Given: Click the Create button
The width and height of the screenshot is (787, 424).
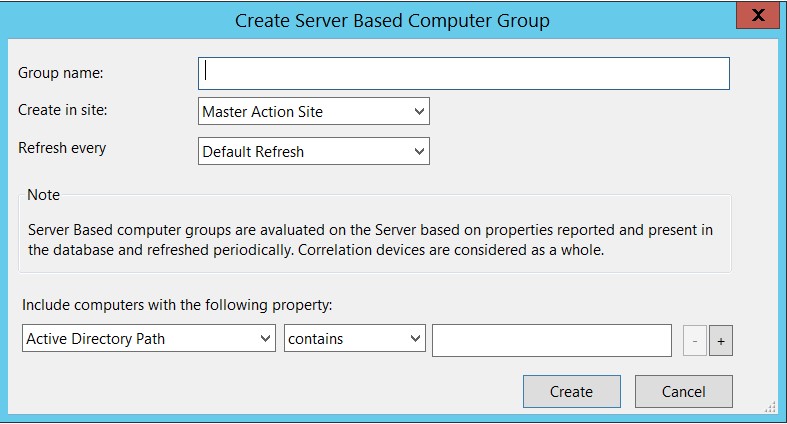Looking at the screenshot, I should (x=571, y=391).
